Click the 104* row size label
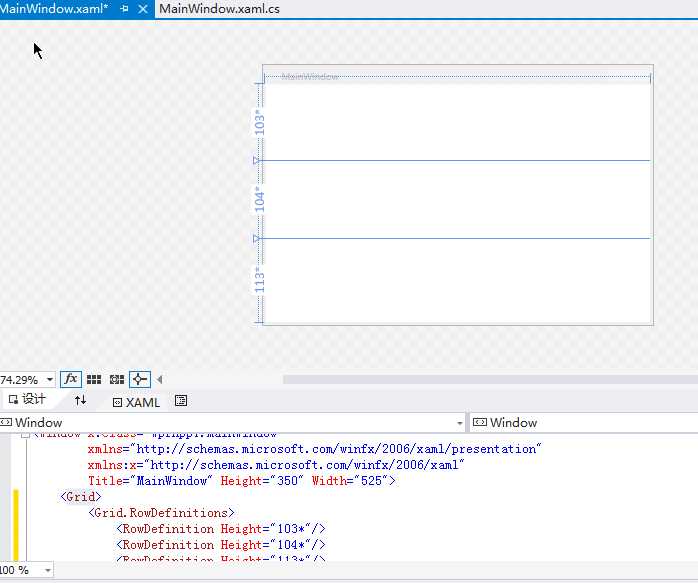698x583 pixels. click(259, 202)
